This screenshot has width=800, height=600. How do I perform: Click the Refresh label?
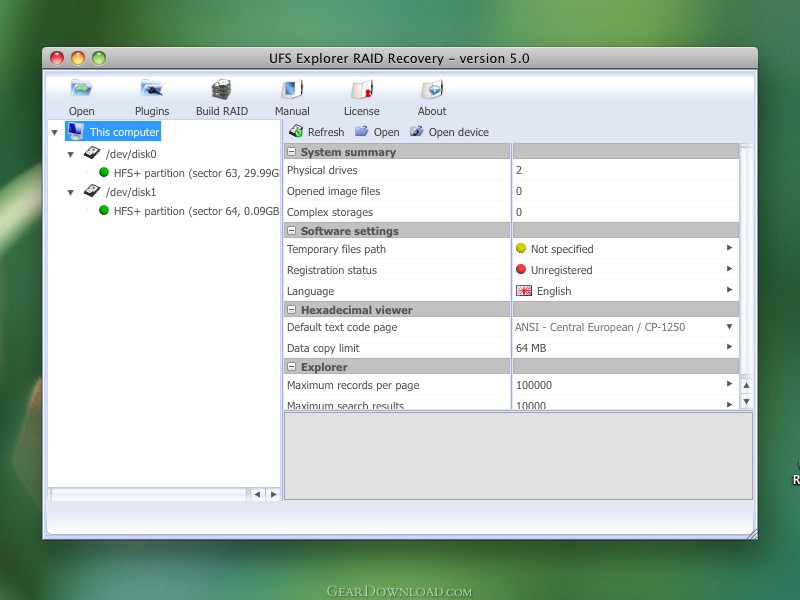pos(326,132)
